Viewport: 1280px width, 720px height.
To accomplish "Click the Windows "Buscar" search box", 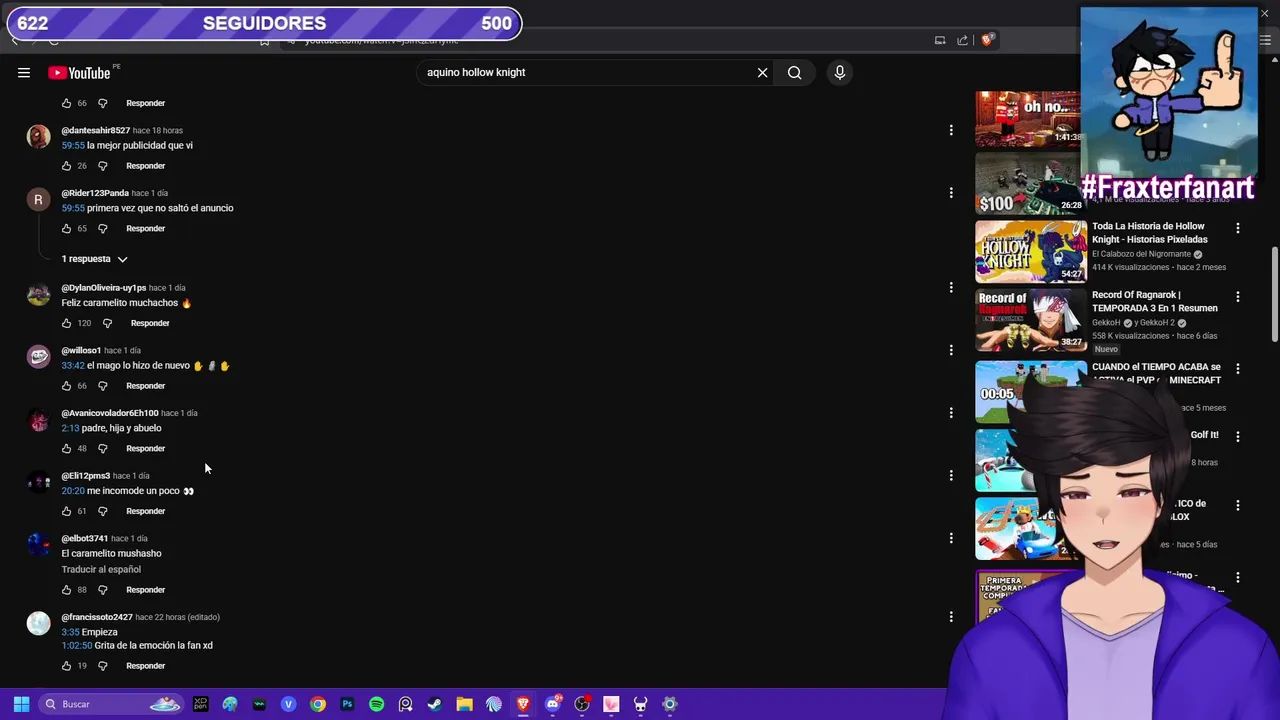I will pos(110,704).
